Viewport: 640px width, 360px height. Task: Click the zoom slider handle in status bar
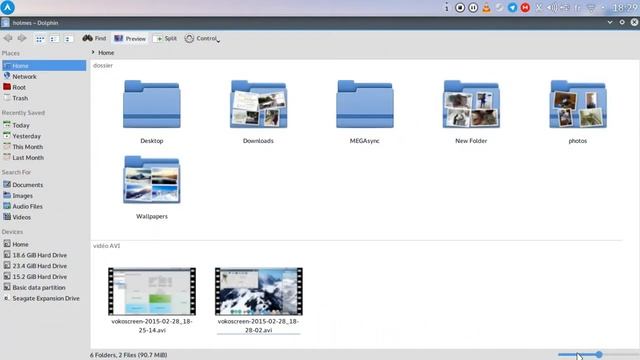click(x=599, y=355)
